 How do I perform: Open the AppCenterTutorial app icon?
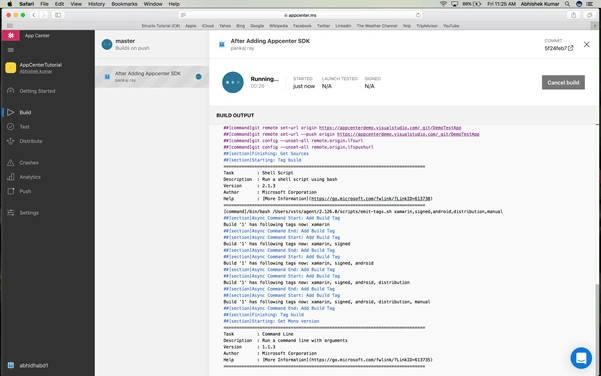11,68
